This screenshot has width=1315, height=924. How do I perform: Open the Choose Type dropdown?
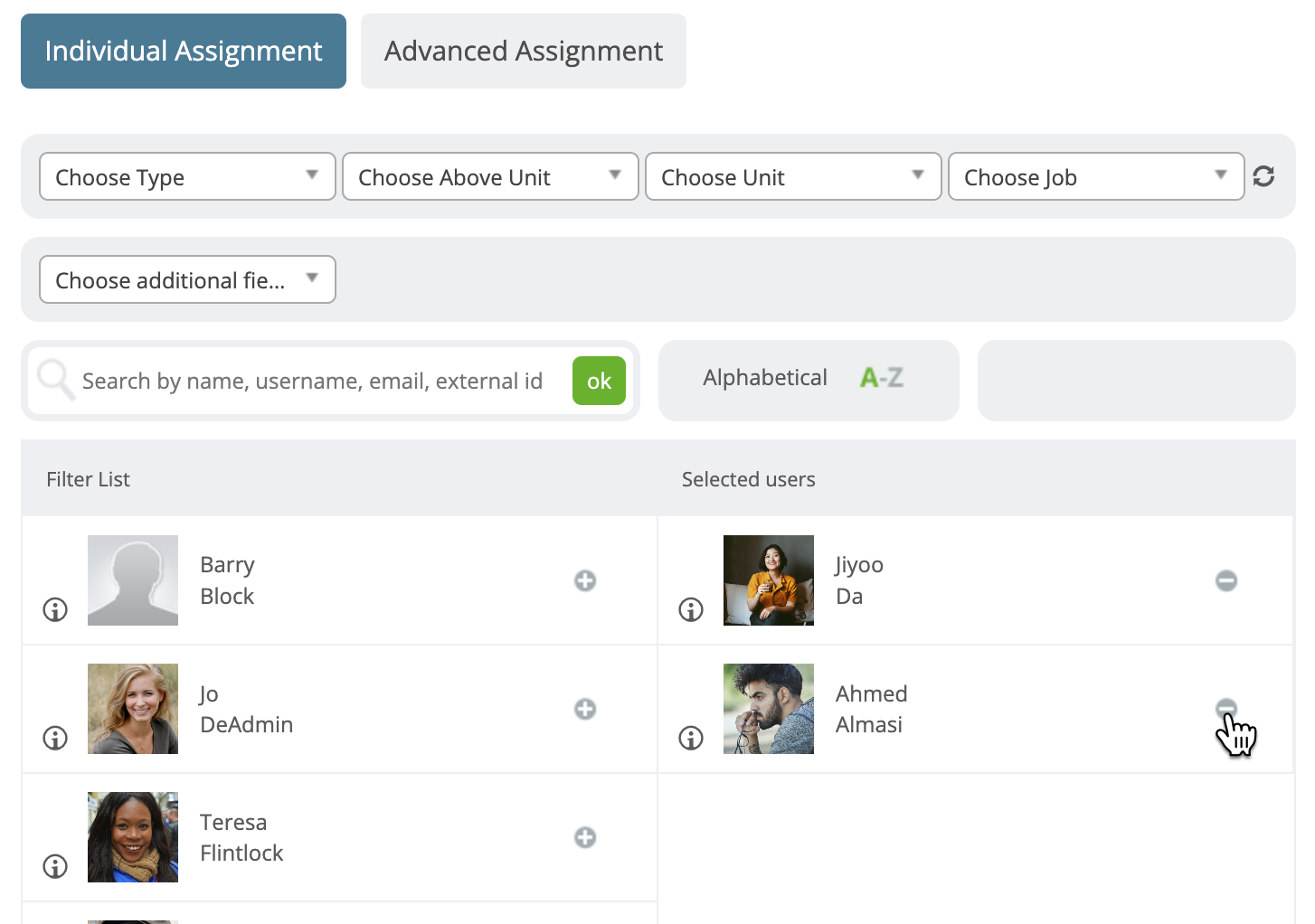[x=186, y=176]
